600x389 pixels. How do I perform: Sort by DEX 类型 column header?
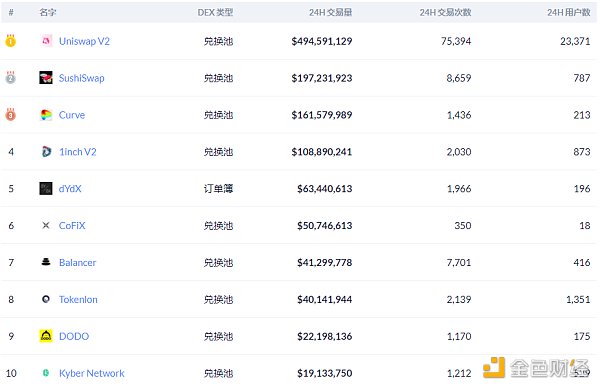215,13
